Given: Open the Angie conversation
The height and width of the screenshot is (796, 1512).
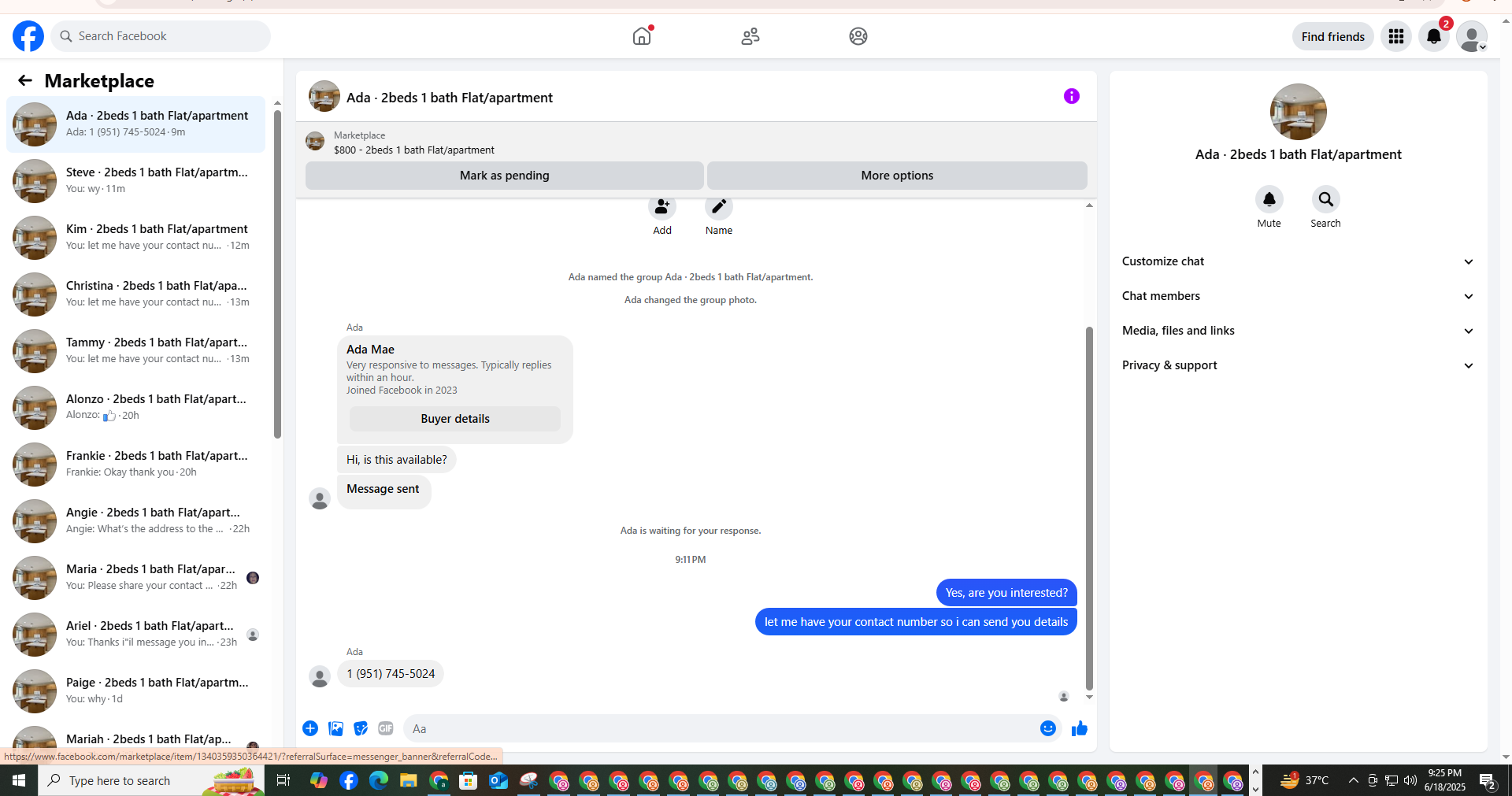Looking at the screenshot, I should pyautogui.click(x=136, y=521).
